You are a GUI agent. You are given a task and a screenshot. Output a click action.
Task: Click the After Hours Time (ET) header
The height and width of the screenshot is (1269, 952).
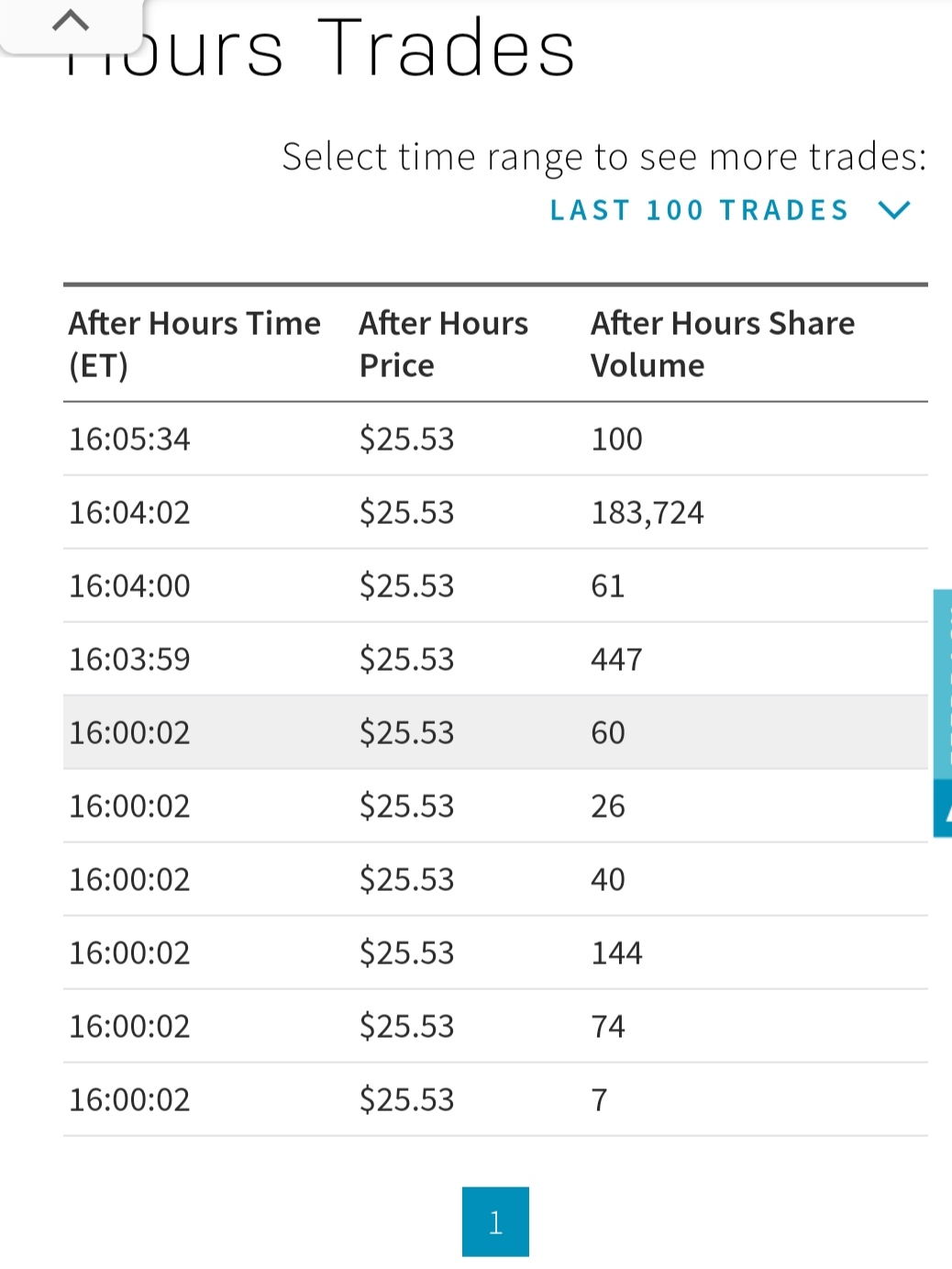pyautogui.click(x=194, y=344)
